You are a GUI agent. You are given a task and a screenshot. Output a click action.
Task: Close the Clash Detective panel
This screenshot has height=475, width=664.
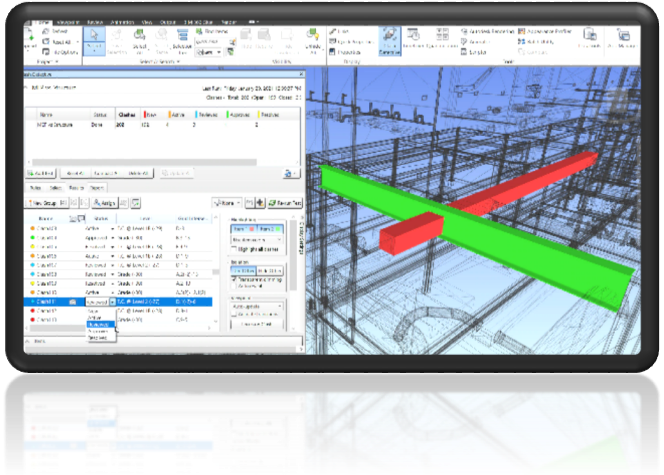[301, 74]
